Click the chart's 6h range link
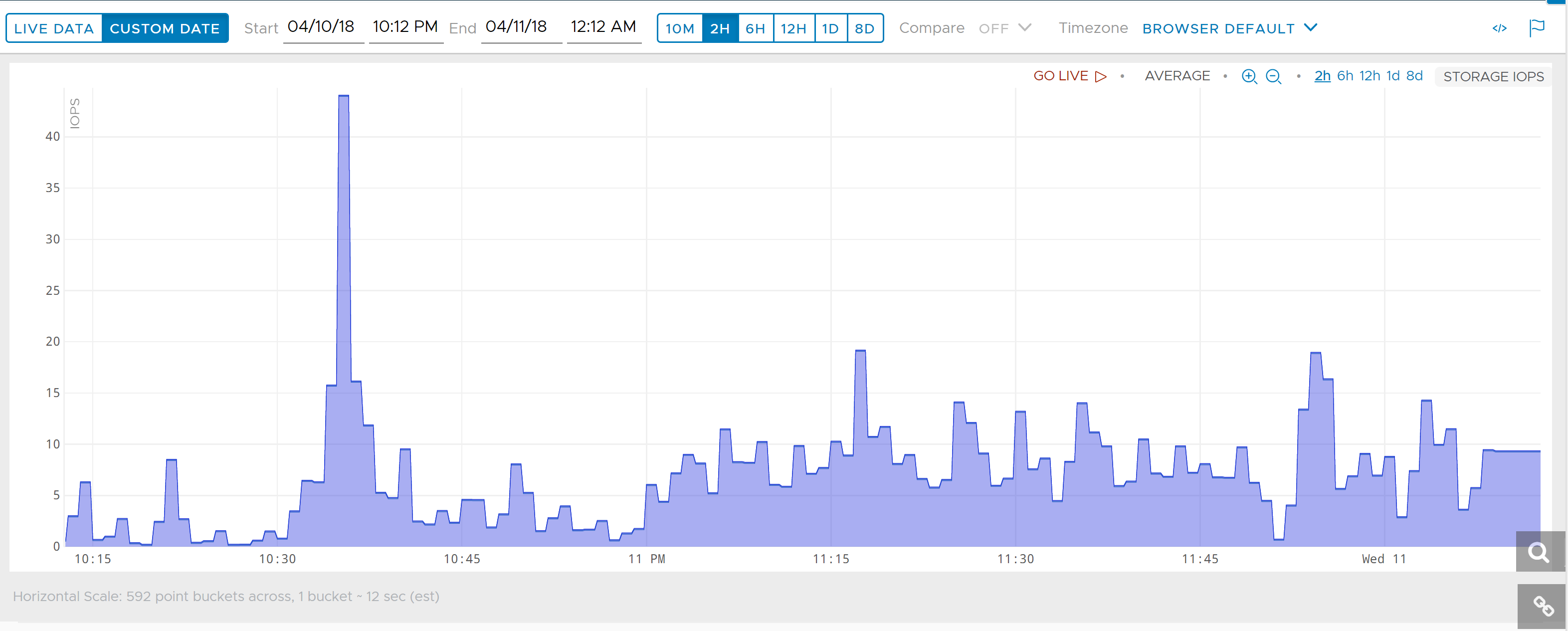Screen dimensions: 1568x631 click(1345, 76)
